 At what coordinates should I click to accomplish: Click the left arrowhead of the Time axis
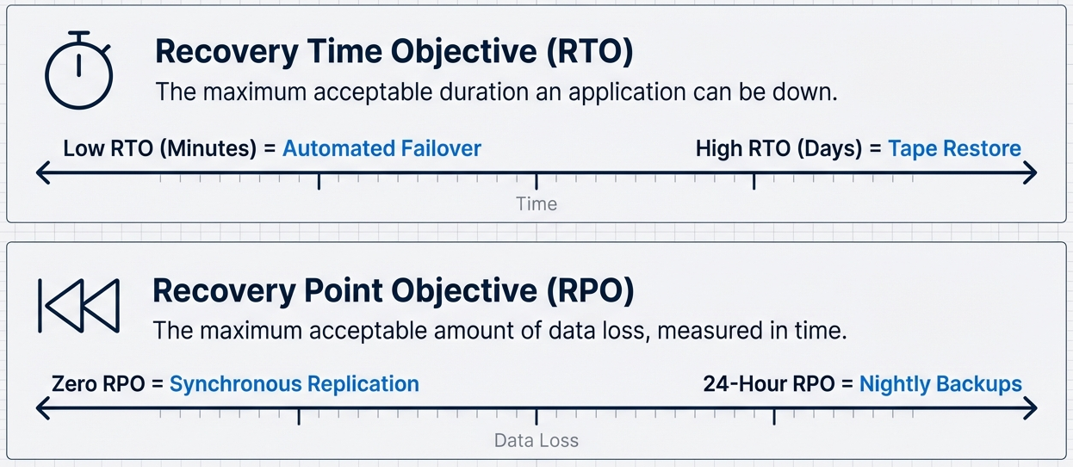43,173
